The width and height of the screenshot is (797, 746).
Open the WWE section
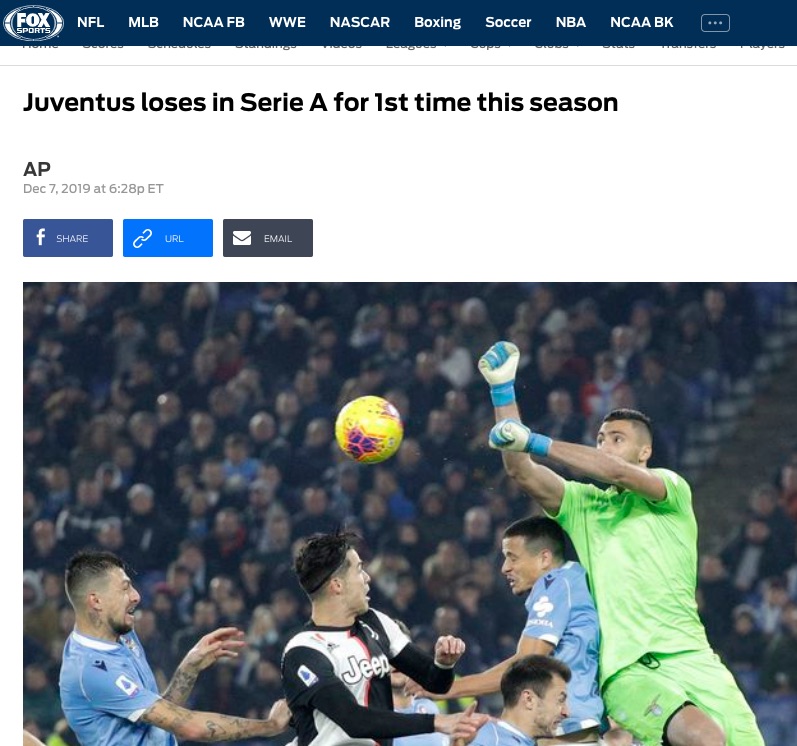287,22
